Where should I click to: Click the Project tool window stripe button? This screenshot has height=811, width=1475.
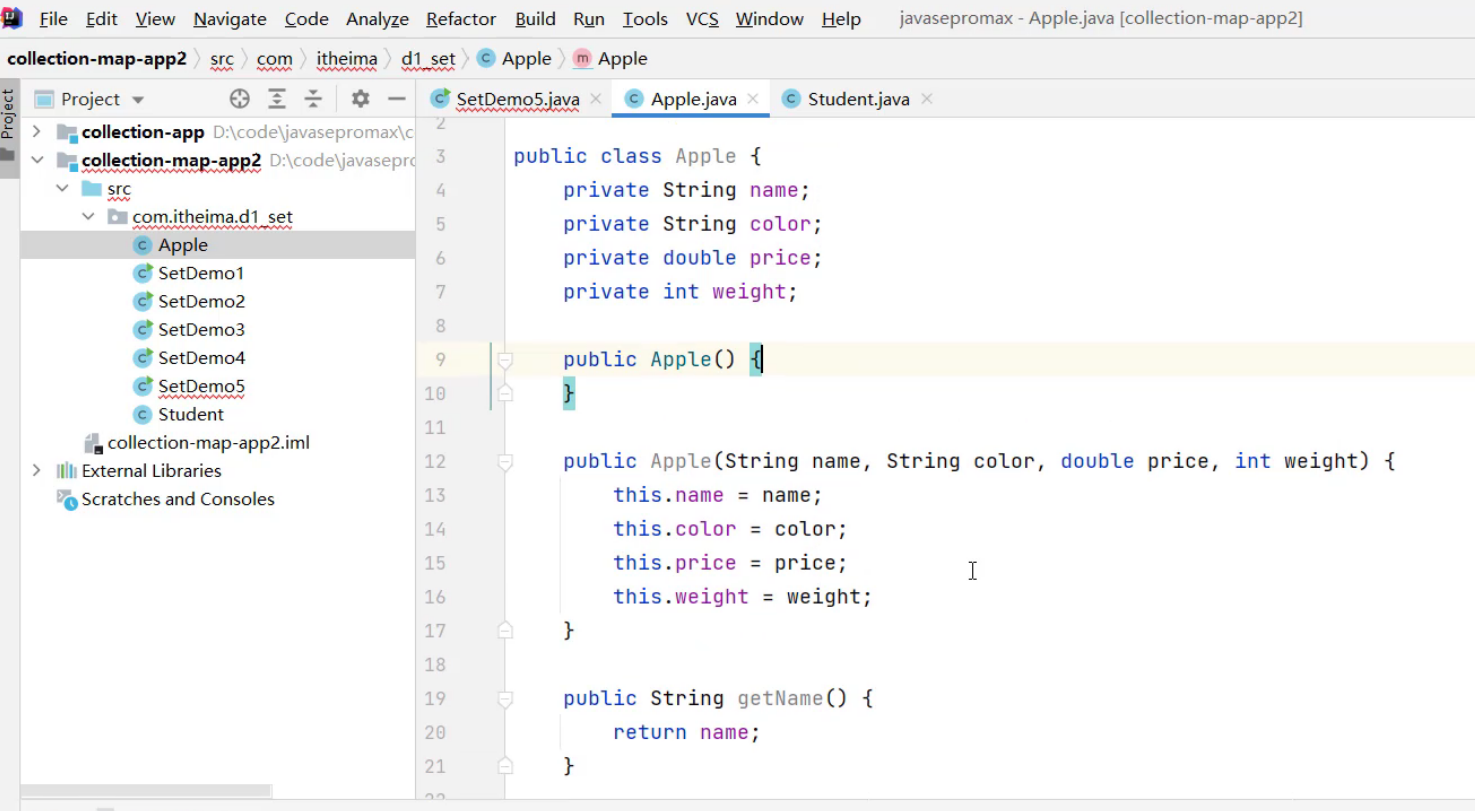[x=9, y=128]
